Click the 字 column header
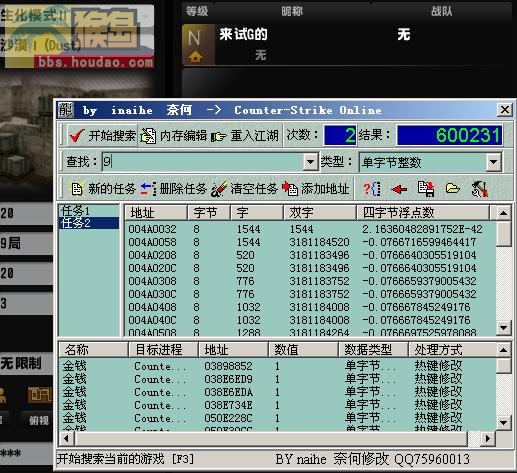The height and width of the screenshot is (473, 517). [257, 213]
